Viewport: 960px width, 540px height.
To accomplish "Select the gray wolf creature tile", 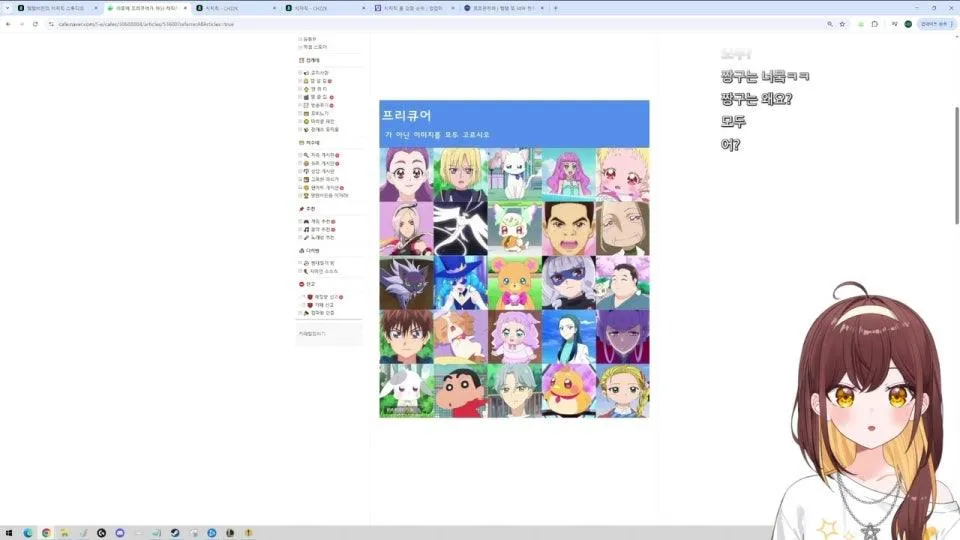I will pos(406,283).
